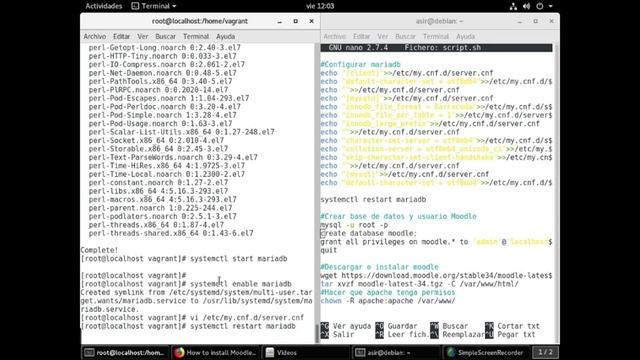Click 'systemctl enable mariadb' command line
640x360 pixels.
[240, 284]
